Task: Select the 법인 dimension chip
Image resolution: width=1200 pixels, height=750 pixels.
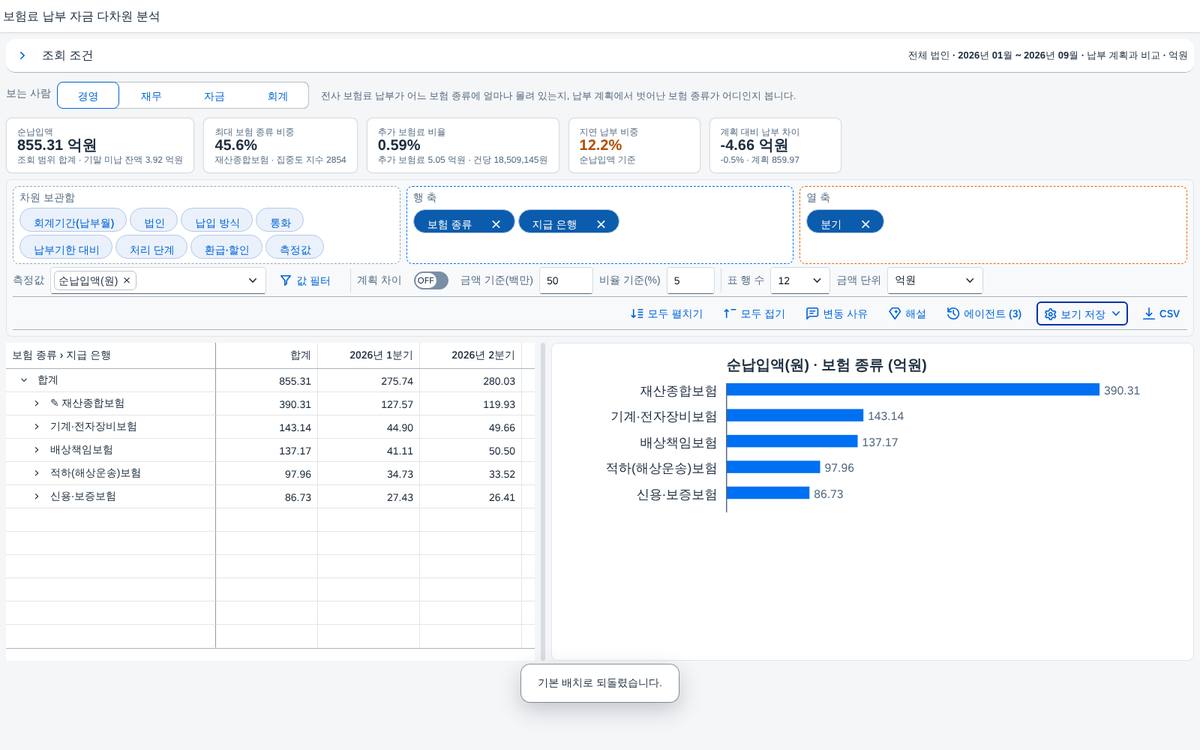Action: [x=154, y=221]
